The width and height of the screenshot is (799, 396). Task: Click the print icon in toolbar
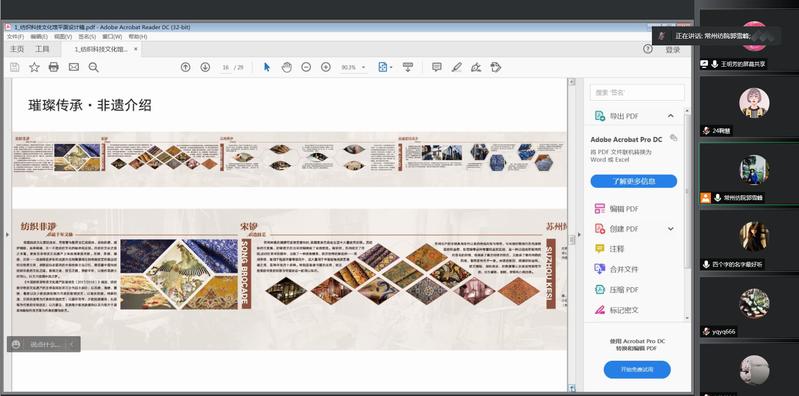(x=54, y=67)
